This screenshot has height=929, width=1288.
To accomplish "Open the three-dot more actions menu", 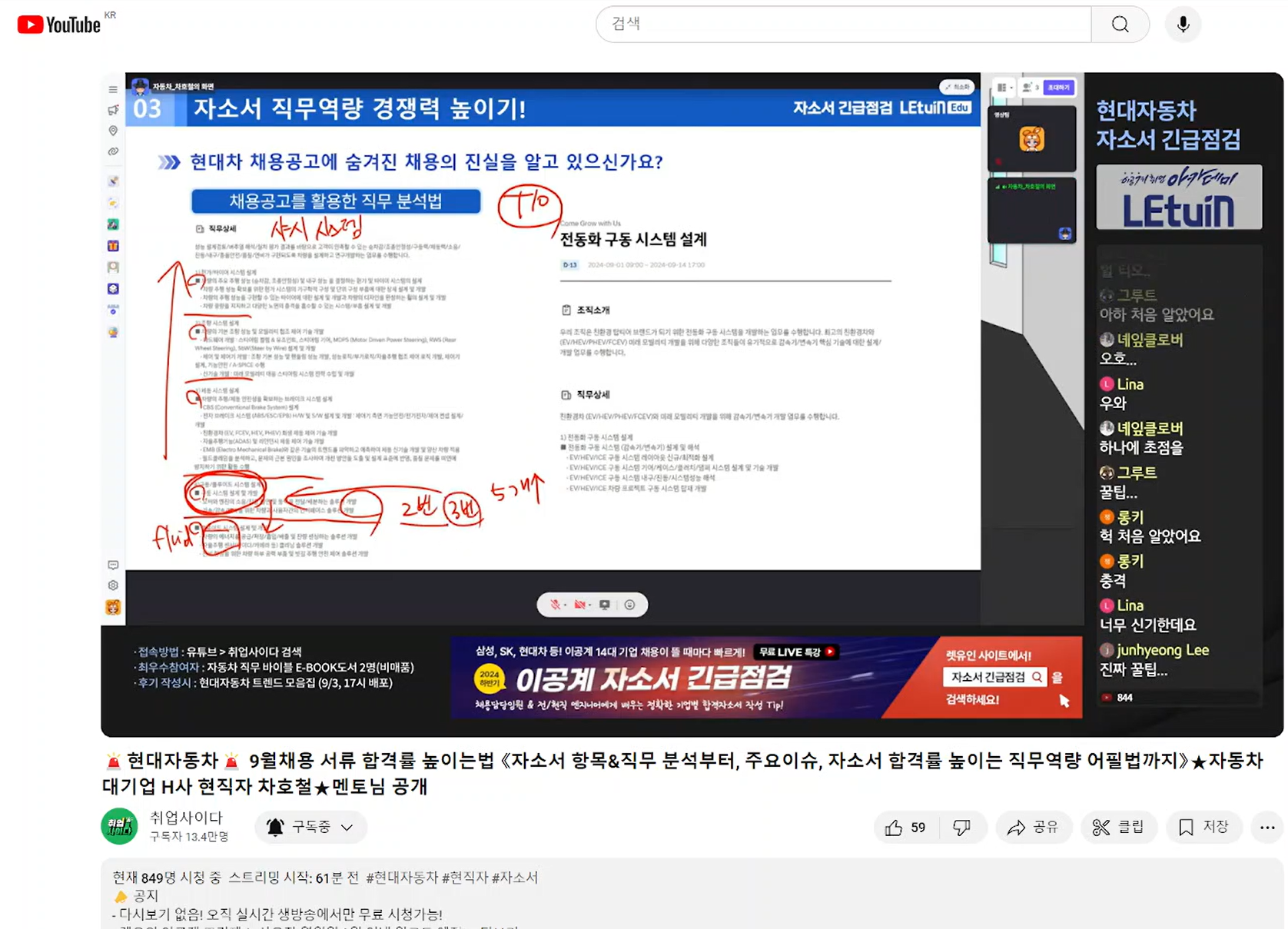I will [1266, 828].
